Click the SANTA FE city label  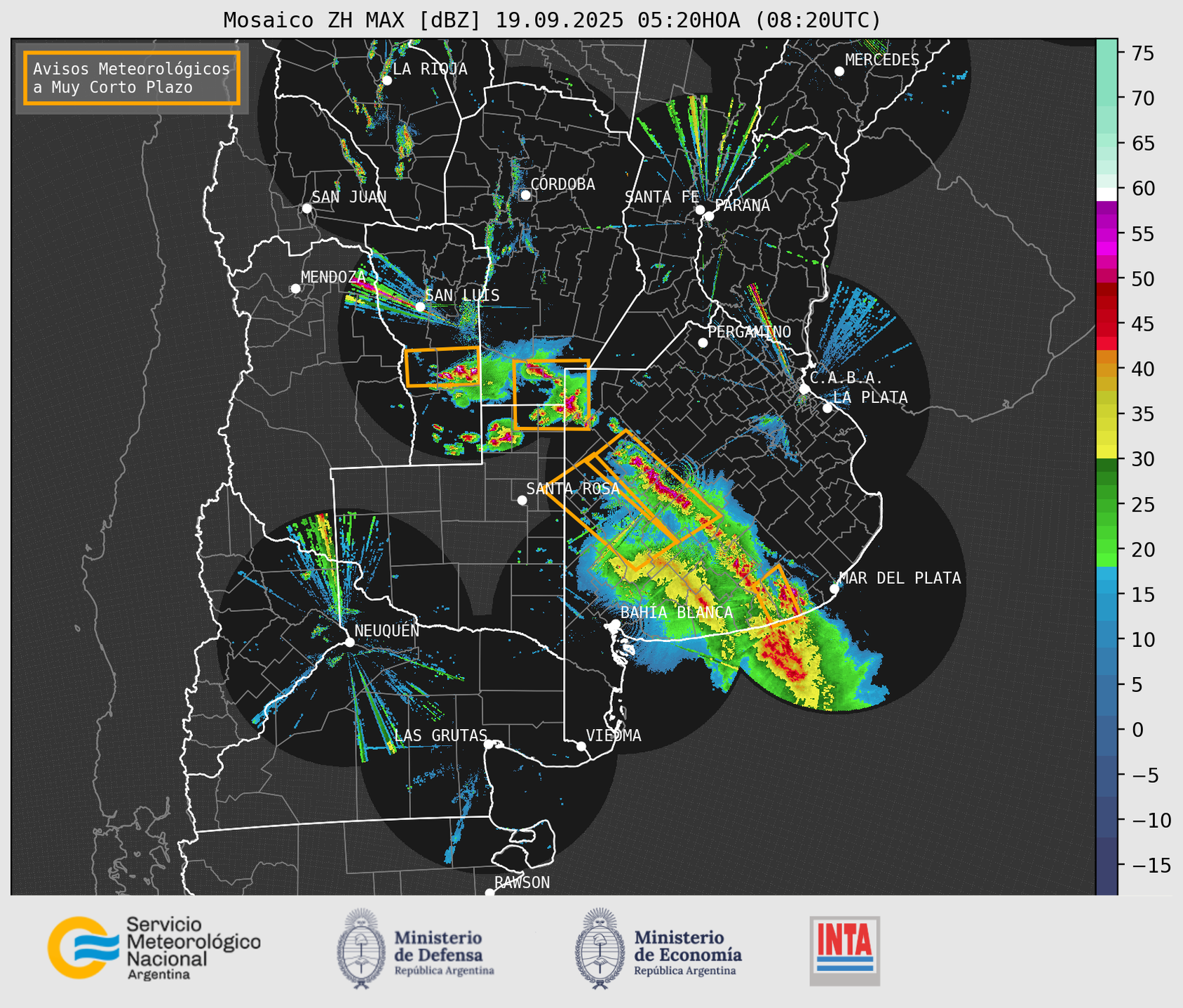tap(662, 197)
